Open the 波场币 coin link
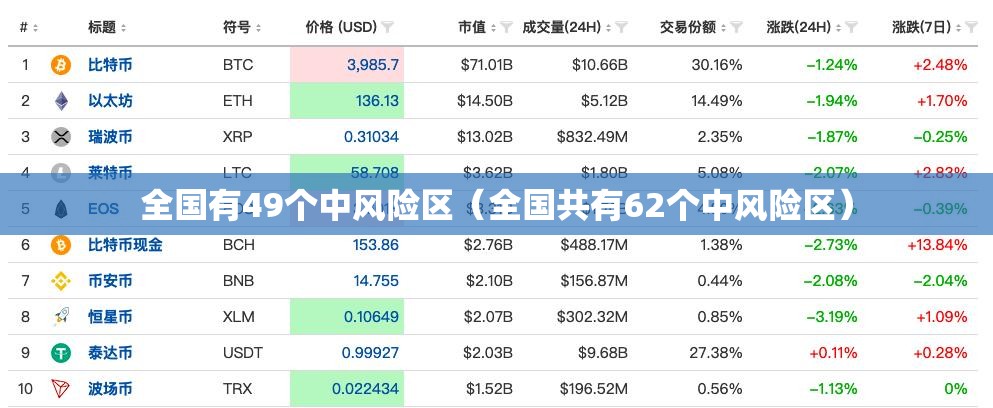The height and width of the screenshot is (408, 993). pyautogui.click(x=110, y=388)
